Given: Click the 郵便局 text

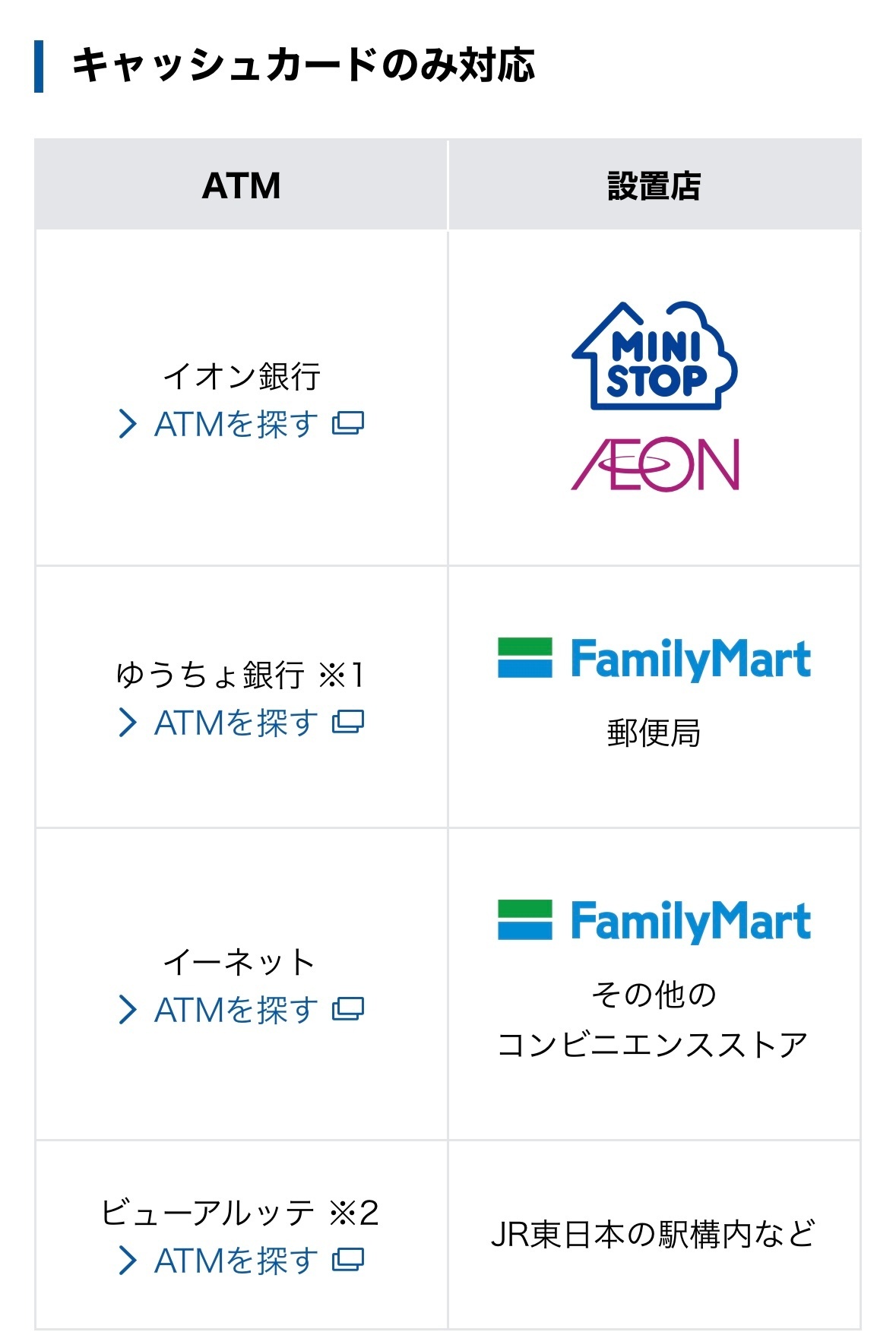Looking at the screenshot, I should click(x=654, y=733).
